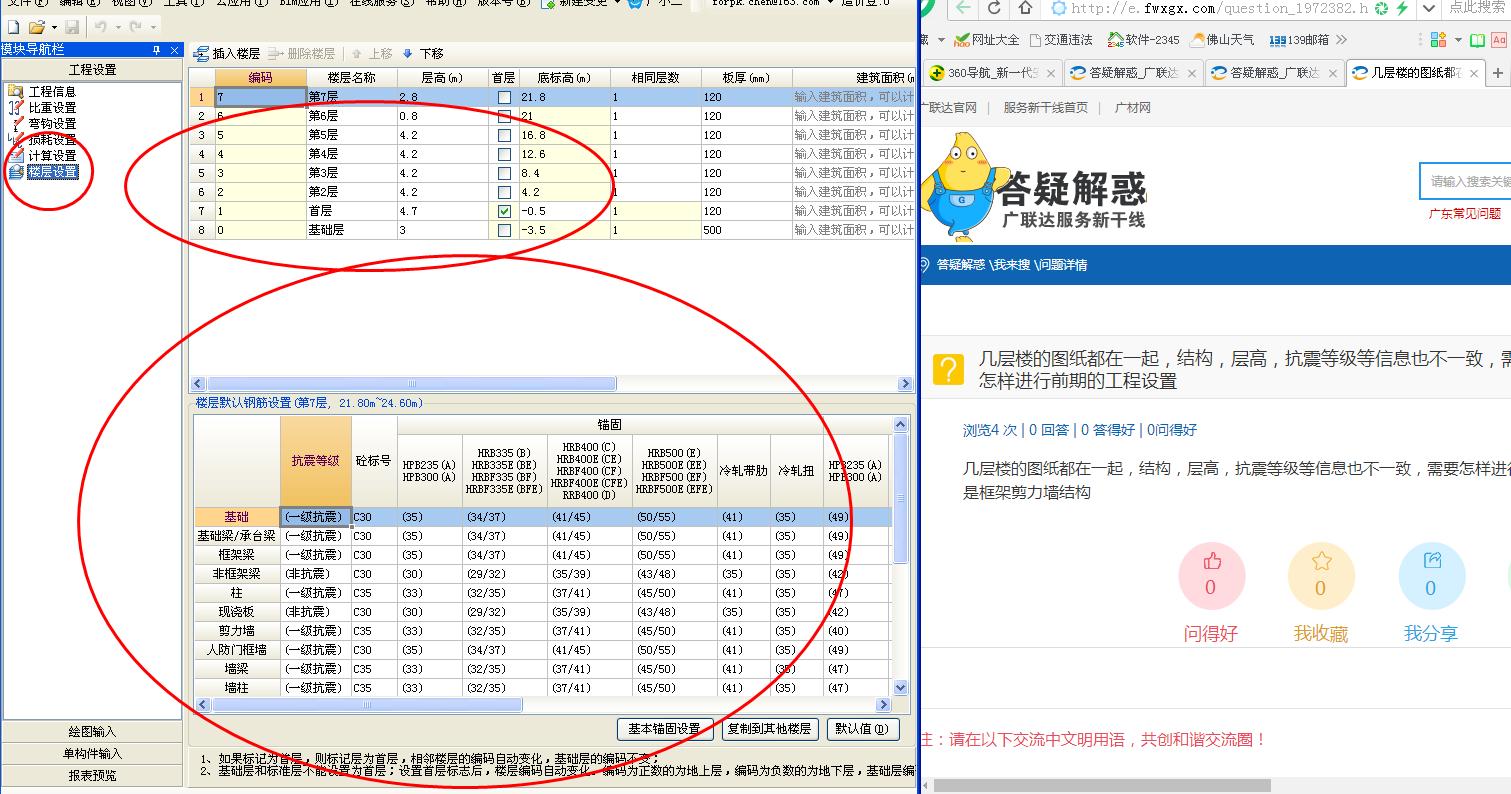Select 比重设置 in the navigation tree
Viewport: 1511px width, 794px height.
tap(52, 107)
